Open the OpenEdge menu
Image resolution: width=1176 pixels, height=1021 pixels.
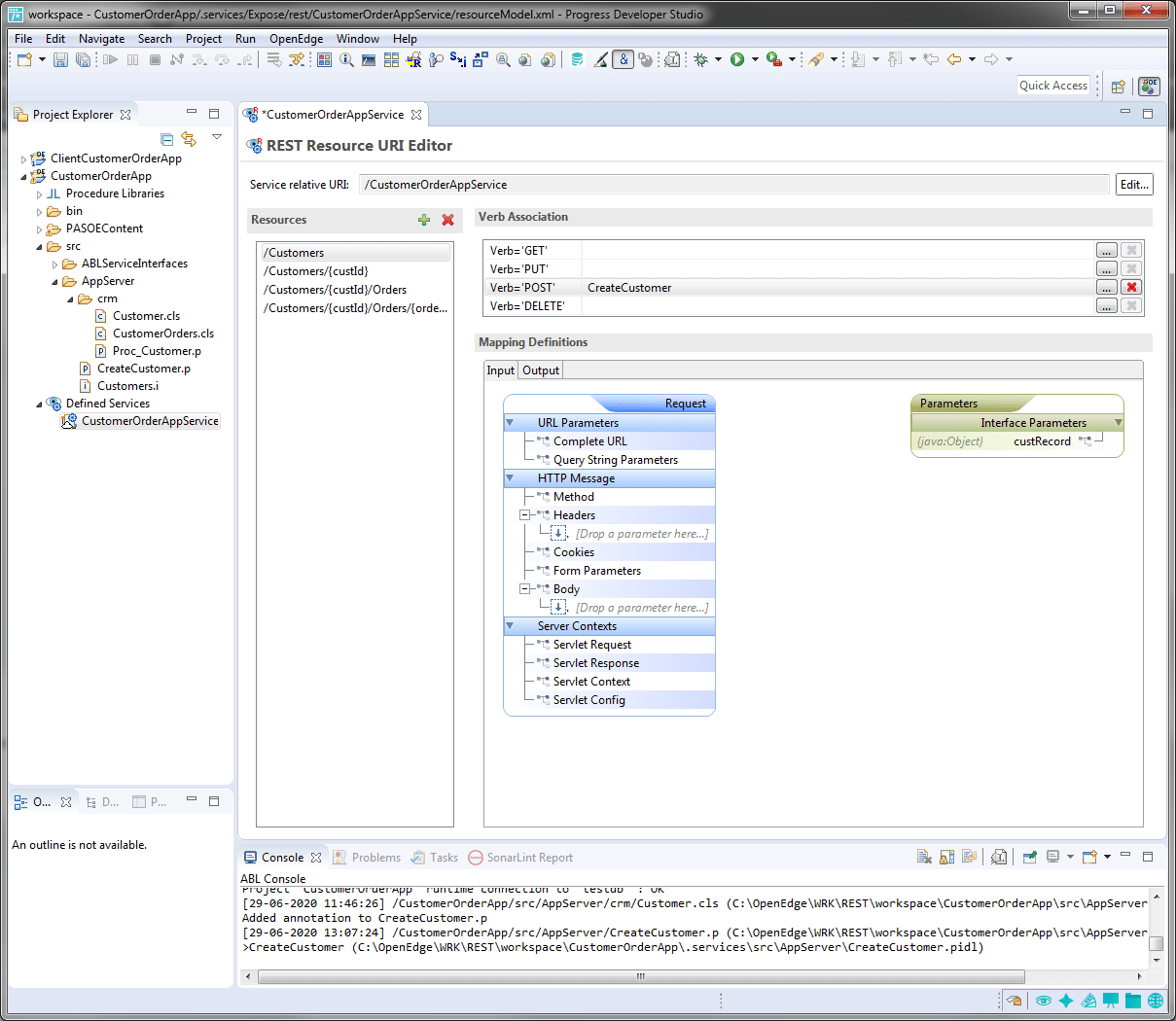point(297,39)
